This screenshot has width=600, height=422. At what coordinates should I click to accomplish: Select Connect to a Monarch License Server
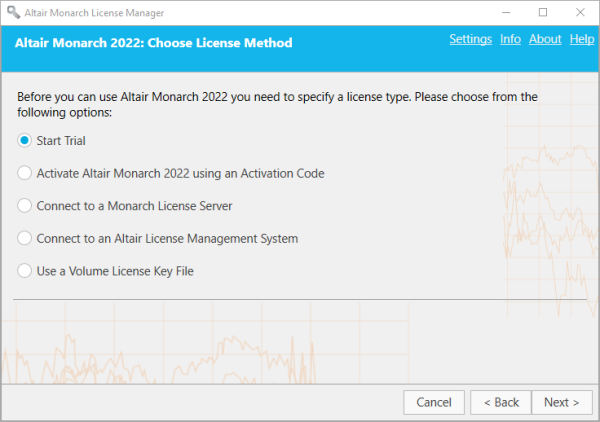[25, 206]
